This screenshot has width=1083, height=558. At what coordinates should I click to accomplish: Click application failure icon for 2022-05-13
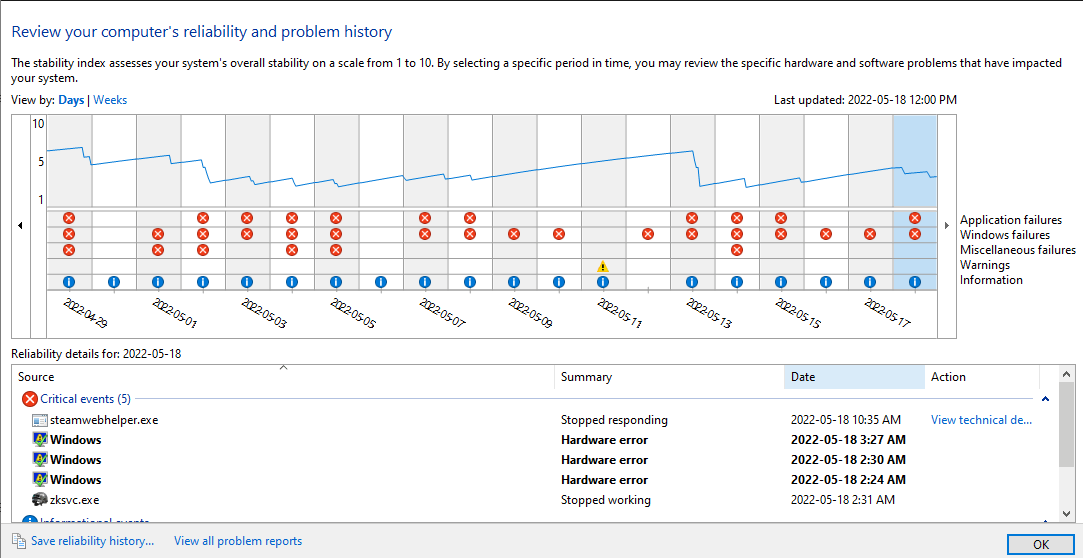[x=692, y=218]
